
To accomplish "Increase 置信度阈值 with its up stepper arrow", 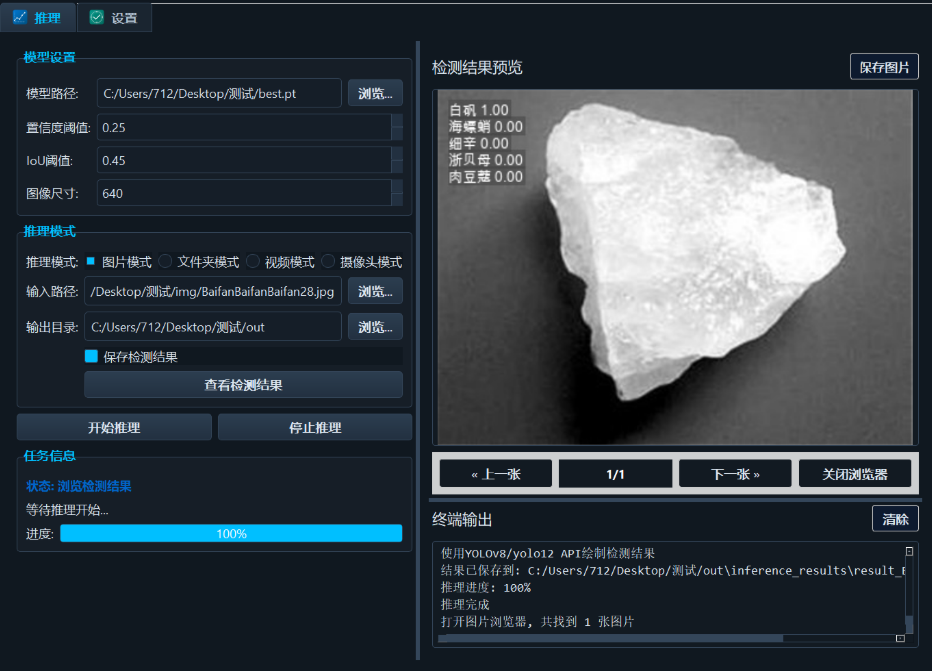I will 398,121.
